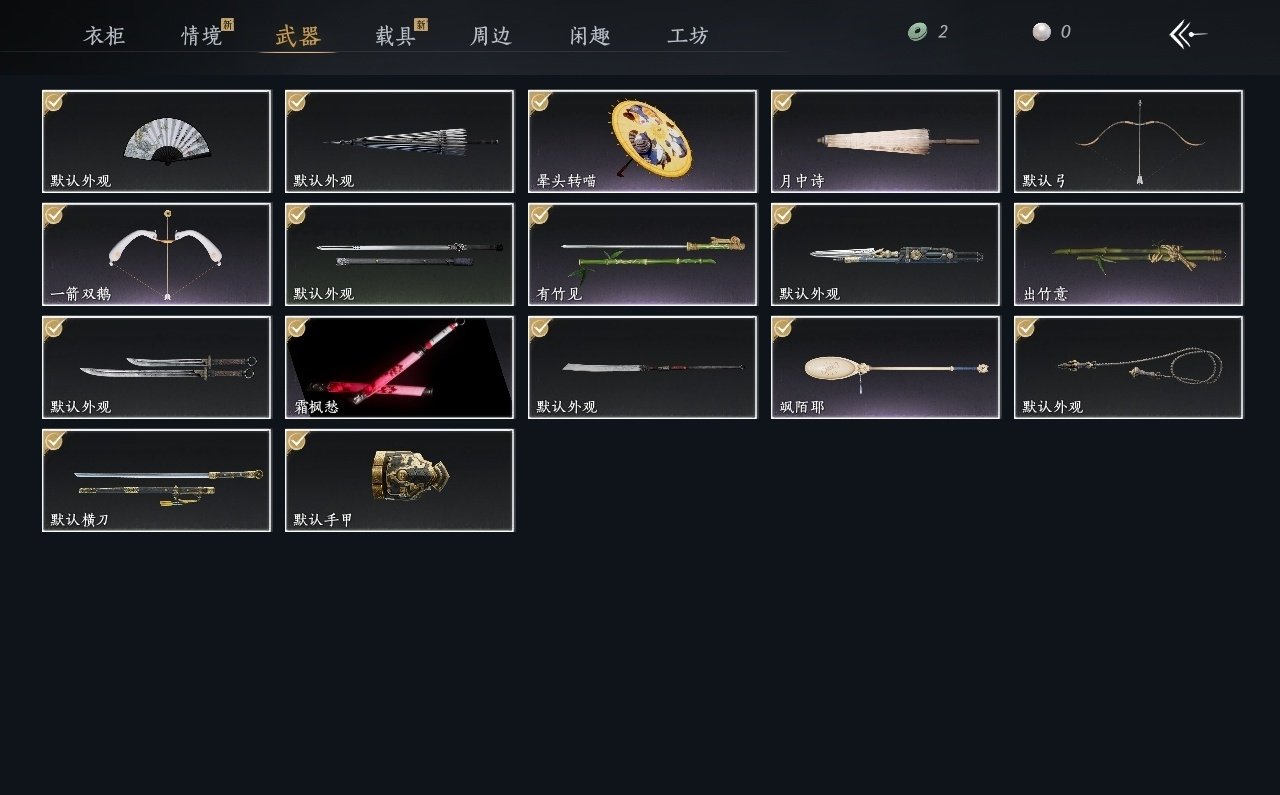Screen dimensions: 1280x795
Task: Choose the 有竹见 bamboo sword skin
Action: point(642,254)
